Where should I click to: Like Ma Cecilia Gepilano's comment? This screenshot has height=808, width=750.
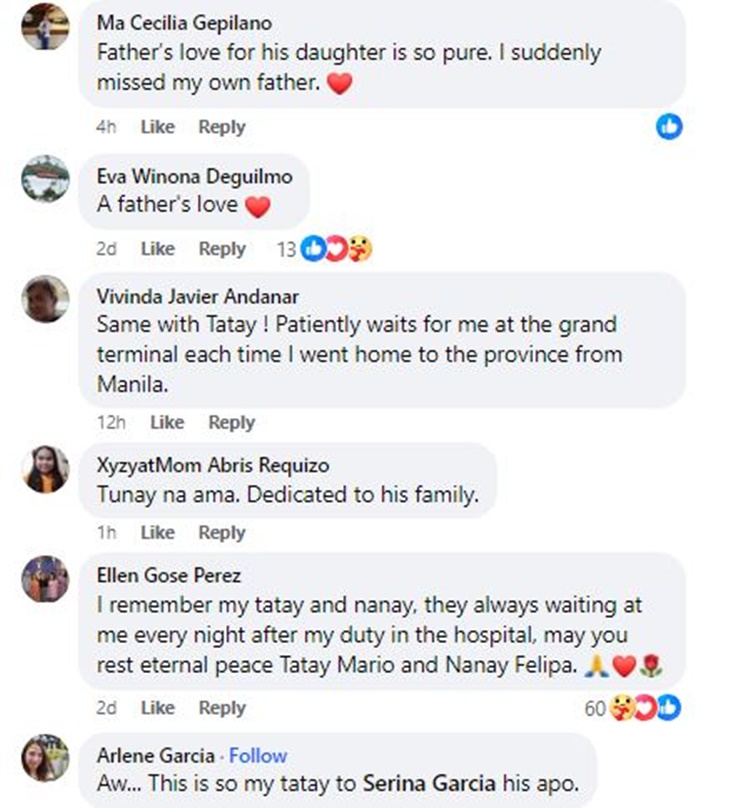point(157,127)
